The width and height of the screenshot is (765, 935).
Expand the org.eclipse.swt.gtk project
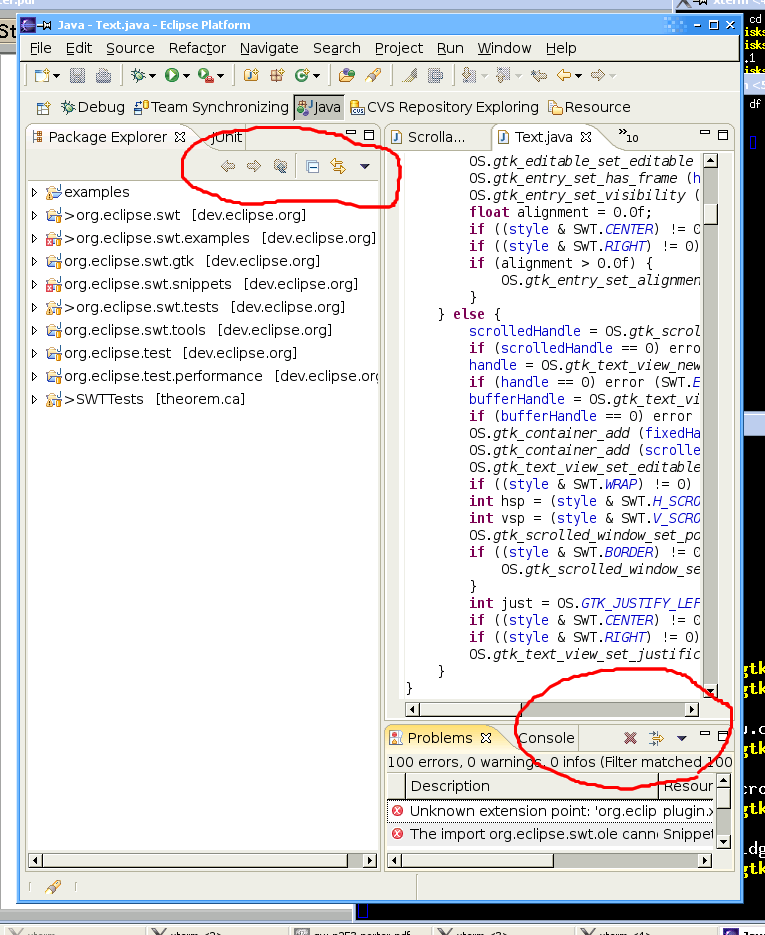coord(34,261)
